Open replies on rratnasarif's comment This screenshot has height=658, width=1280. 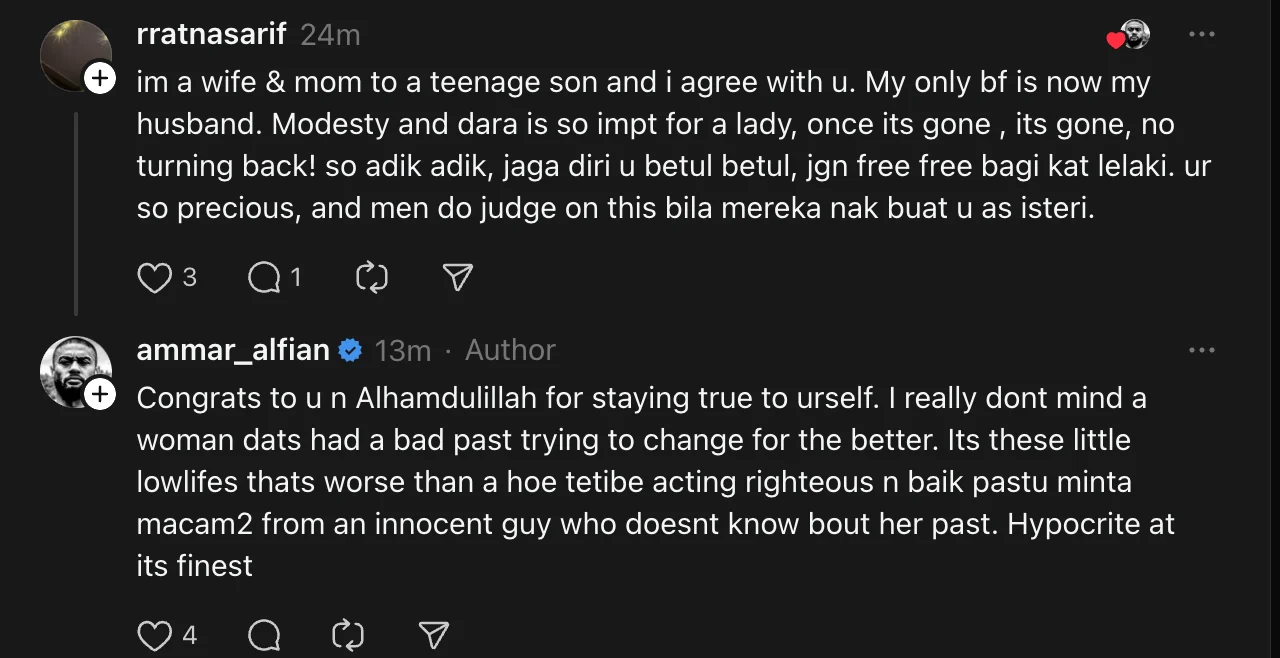pos(265,277)
